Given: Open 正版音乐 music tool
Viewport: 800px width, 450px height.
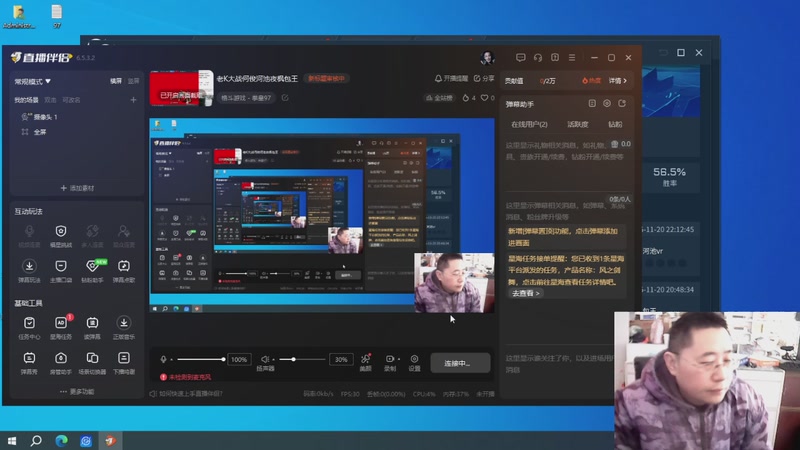Looking at the screenshot, I should pos(123,328).
